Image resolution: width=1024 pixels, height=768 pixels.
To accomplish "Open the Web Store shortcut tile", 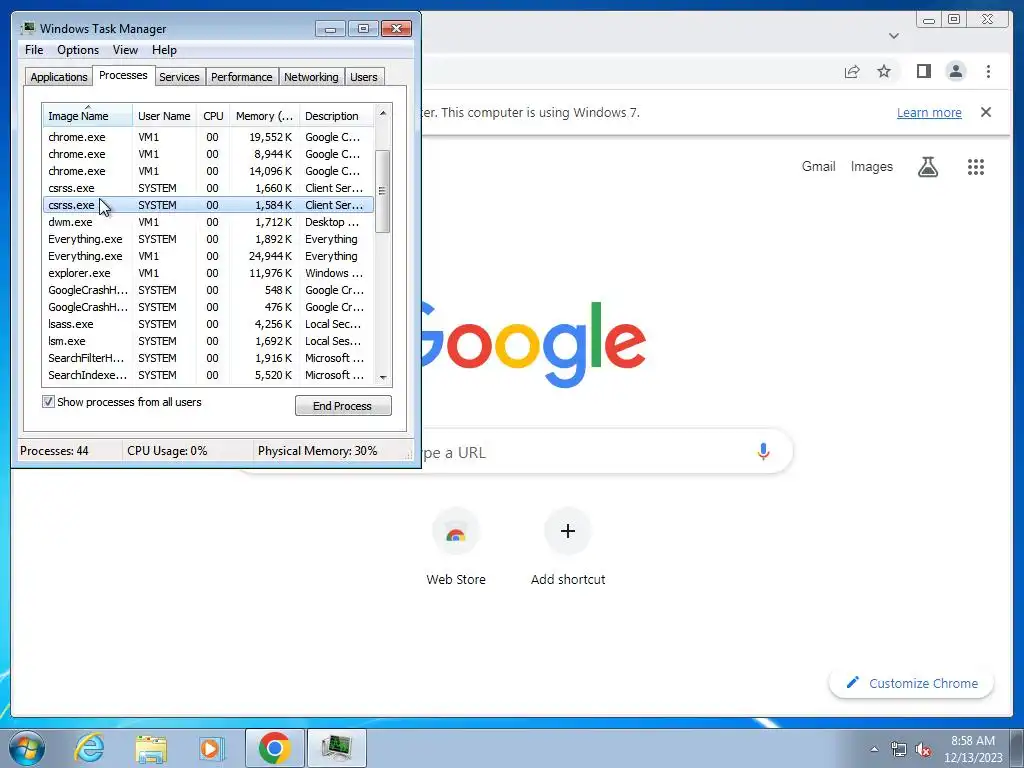I will (x=456, y=547).
